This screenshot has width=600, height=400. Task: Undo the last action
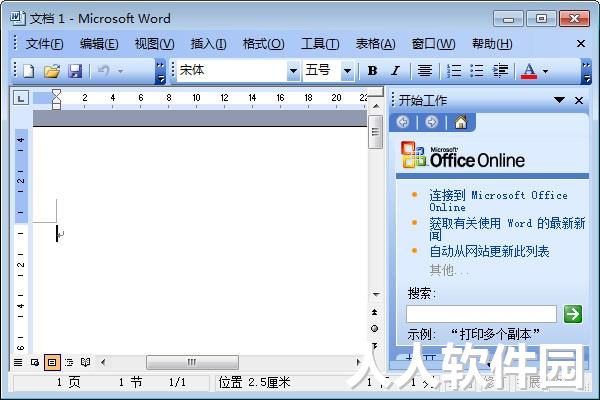pos(103,71)
